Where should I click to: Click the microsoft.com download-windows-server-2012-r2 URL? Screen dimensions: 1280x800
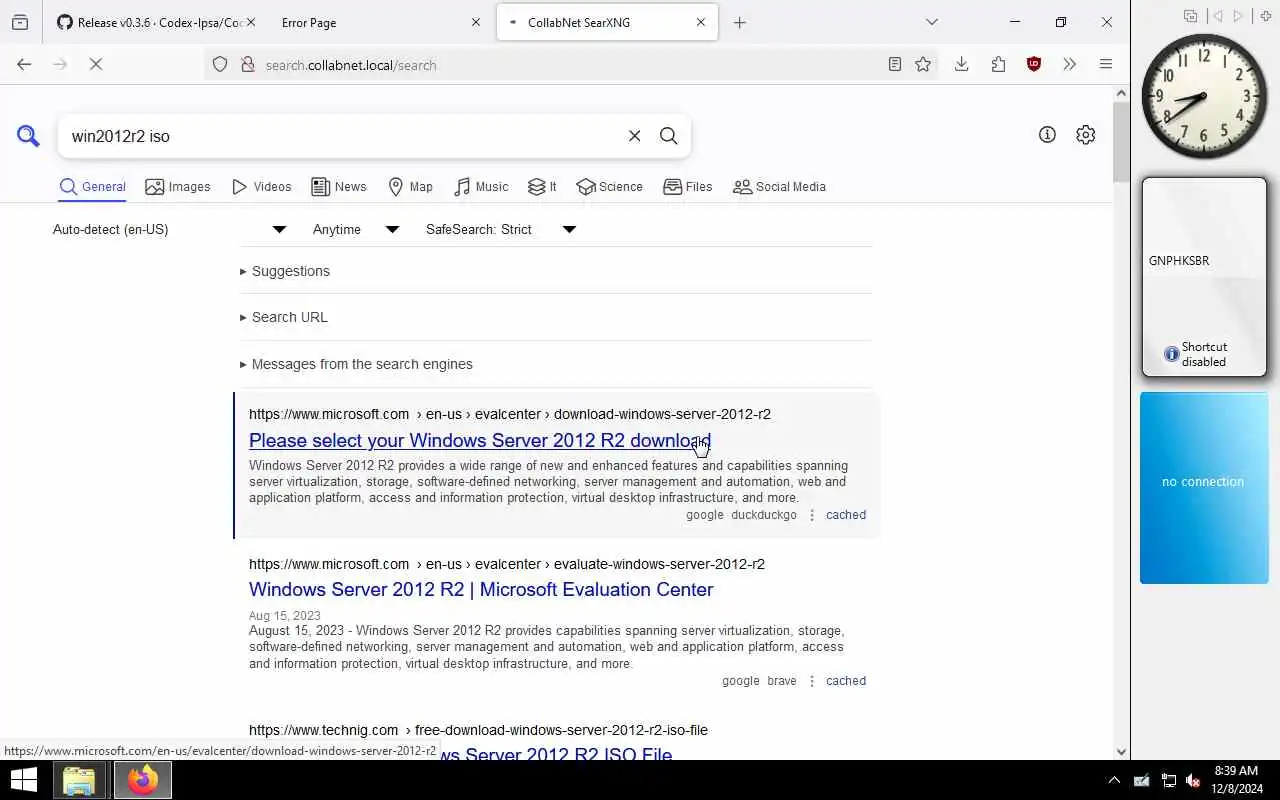pos(510,414)
